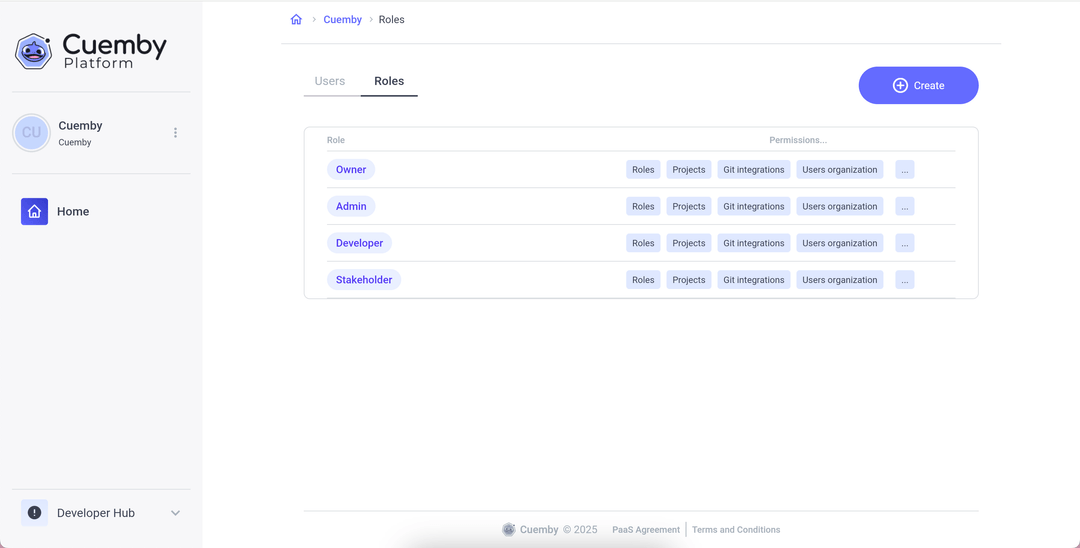Click the Developer Hub alert icon

coord(35,513)
